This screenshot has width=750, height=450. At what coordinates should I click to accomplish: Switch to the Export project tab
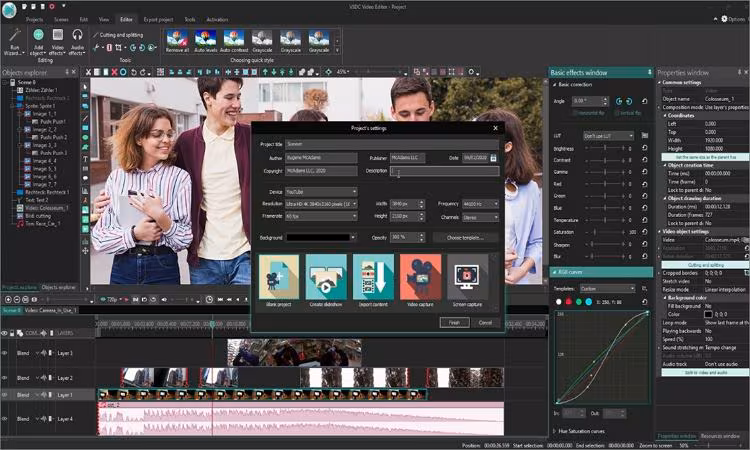pyautogui.click(x=157, y=19)
